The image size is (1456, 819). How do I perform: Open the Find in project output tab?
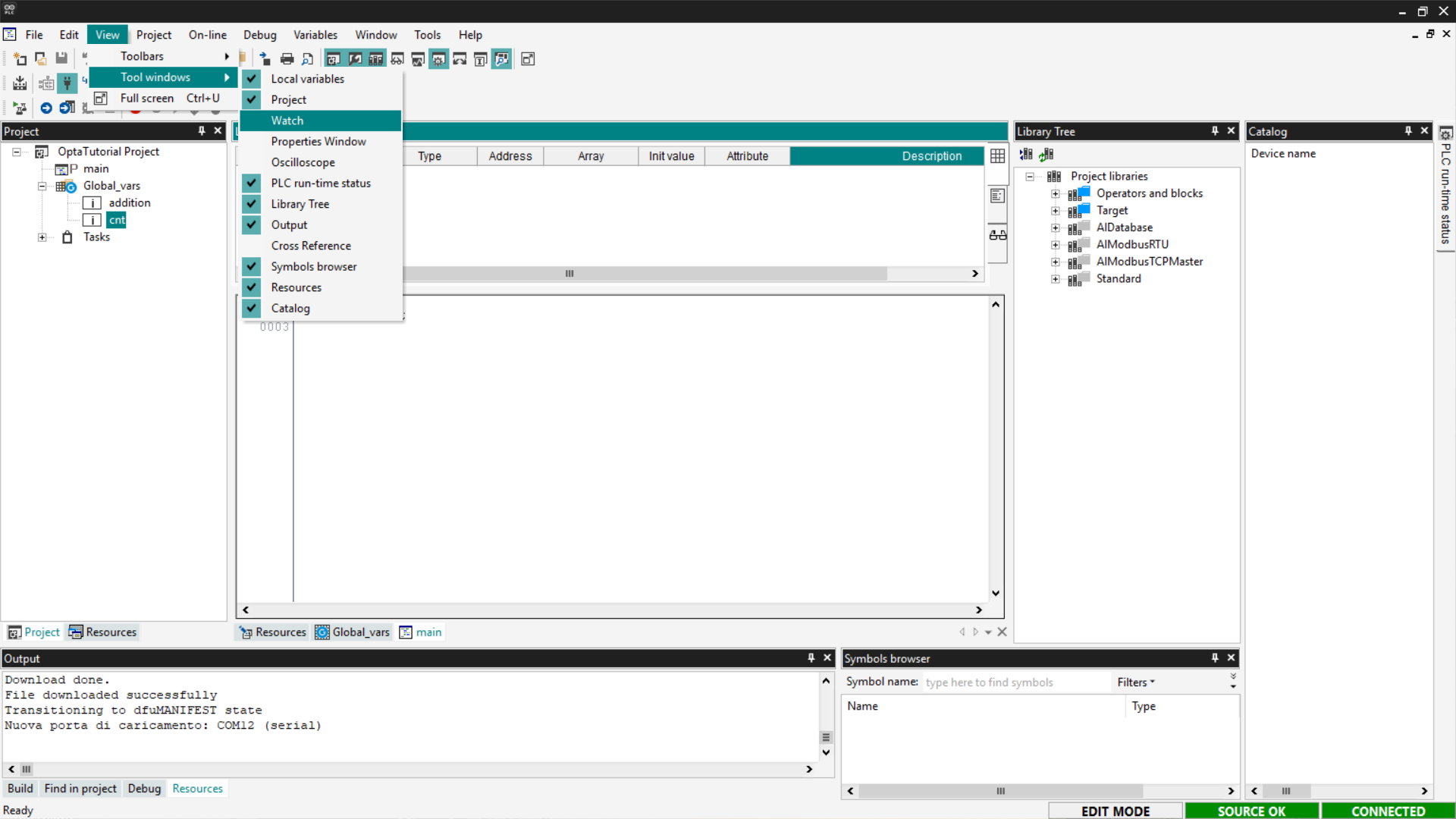point(80,789)
